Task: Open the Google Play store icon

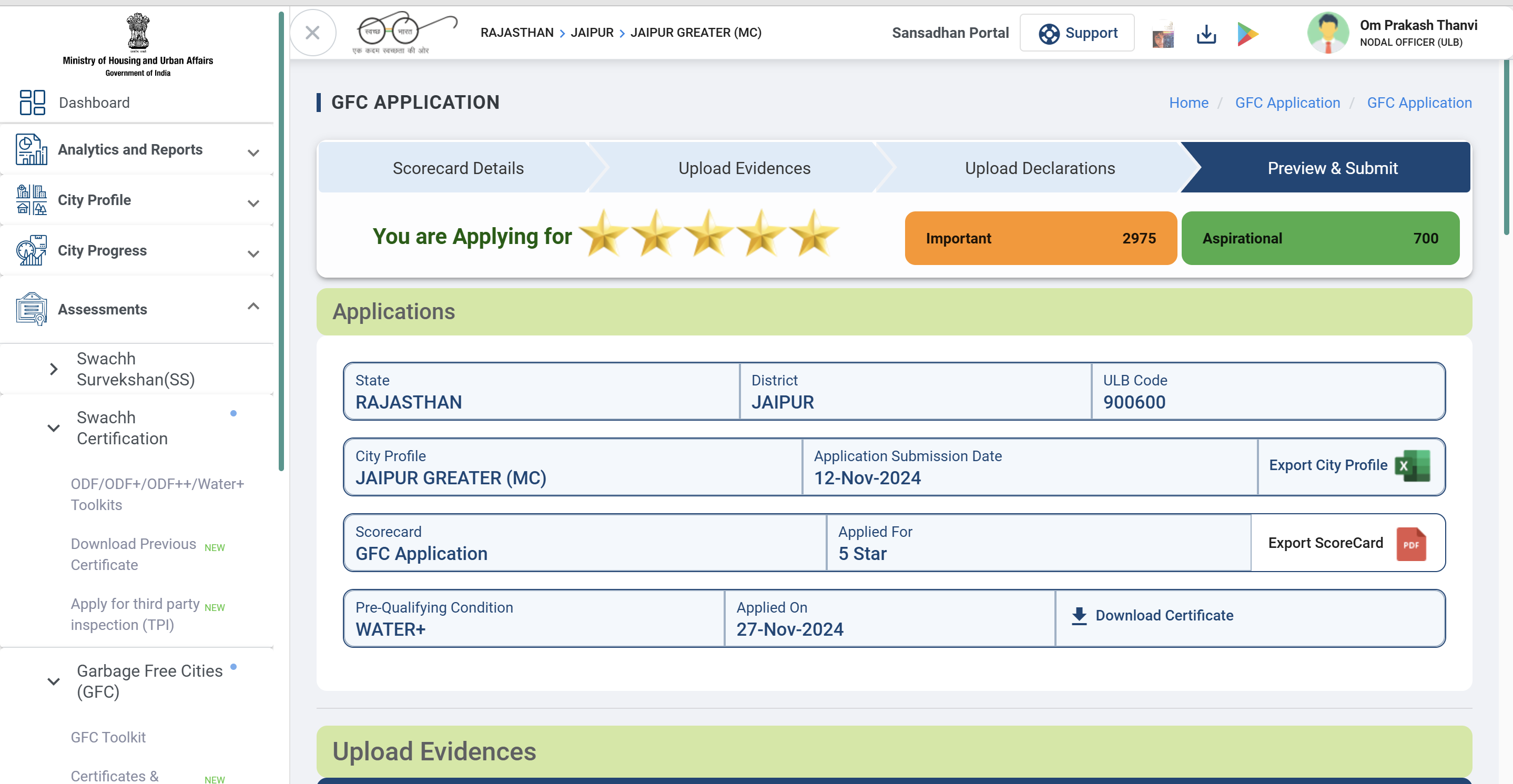Action: [1247, 34]
